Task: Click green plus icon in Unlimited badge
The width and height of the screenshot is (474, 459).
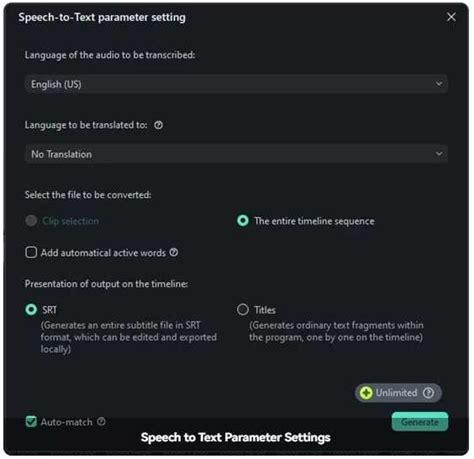Action: tap(366, 393)
